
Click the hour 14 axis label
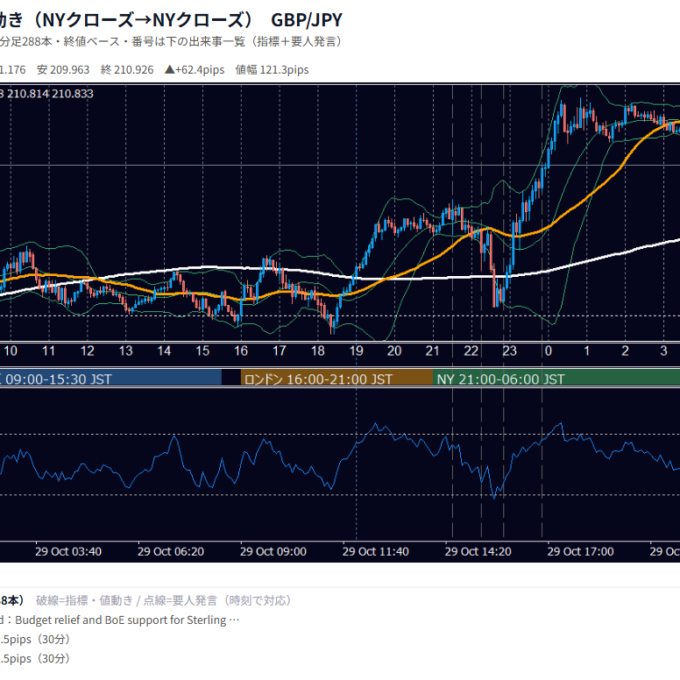click(x=164, y=351)
